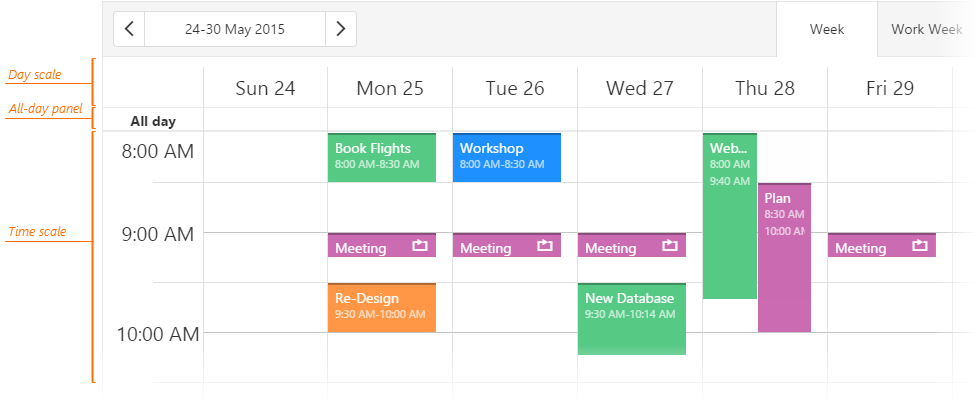Click recurrence icon on Friday Meeting
This screenshot has height=403, width=977.
(920, 245)
